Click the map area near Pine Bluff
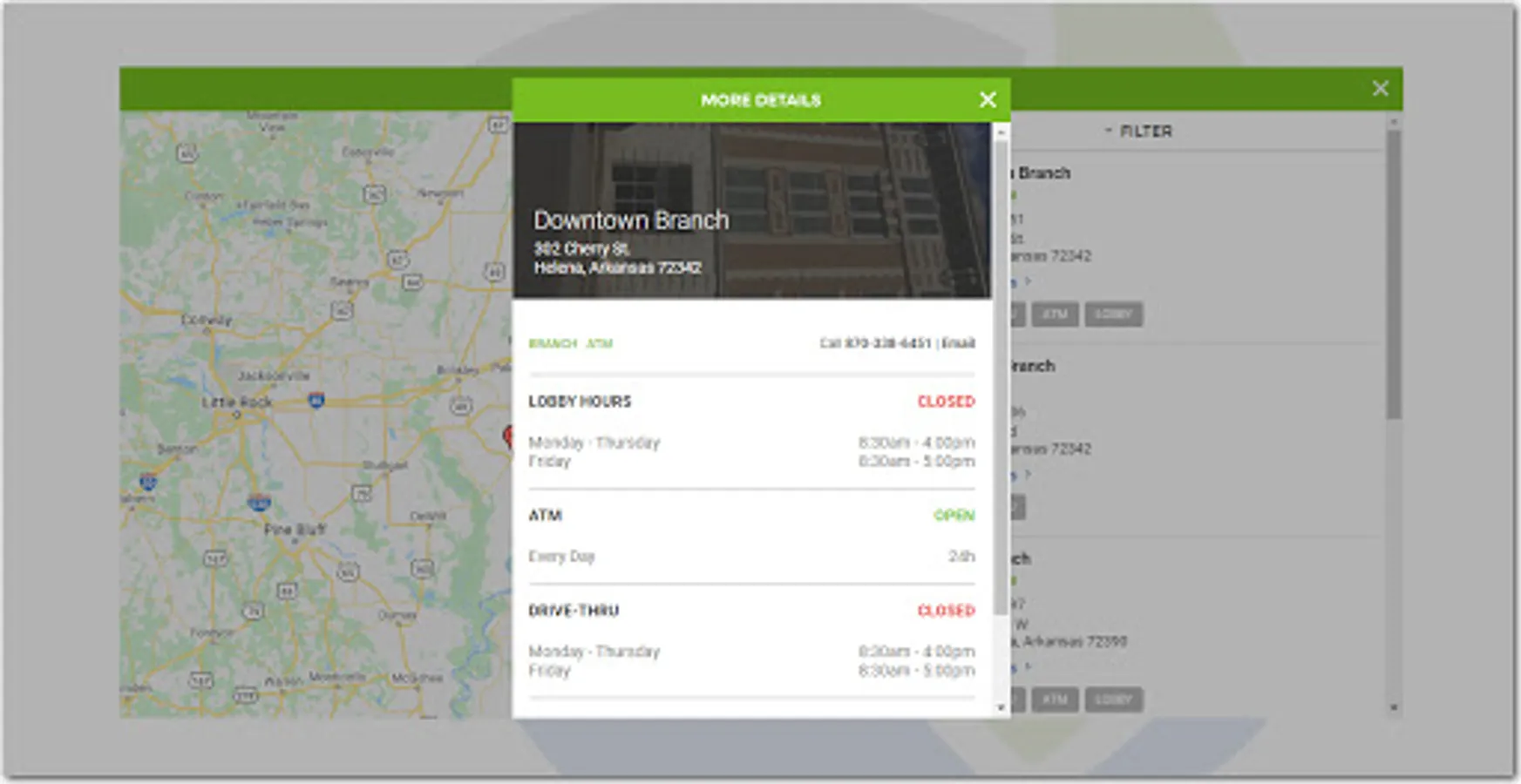This screenshot has height=784, width=1521. (x=288, y=527)
